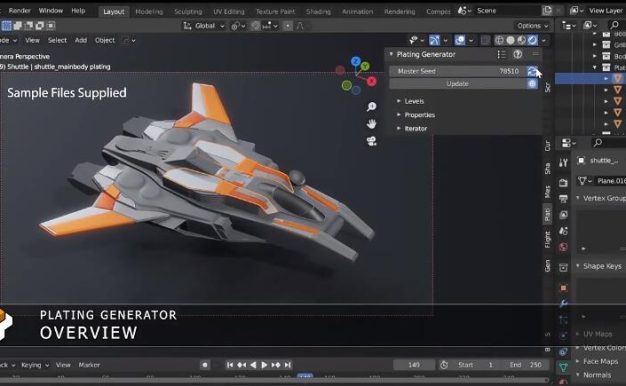Select the box select mode icon
The image size is (626, 386).
pos(7,26)
